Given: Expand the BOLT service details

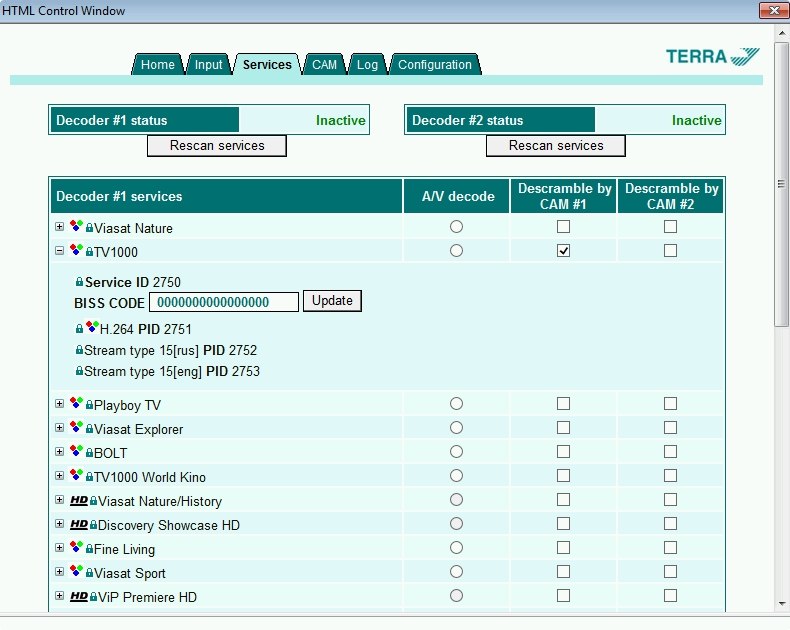Looking at the screenshot, I should [x=59, y=452].
